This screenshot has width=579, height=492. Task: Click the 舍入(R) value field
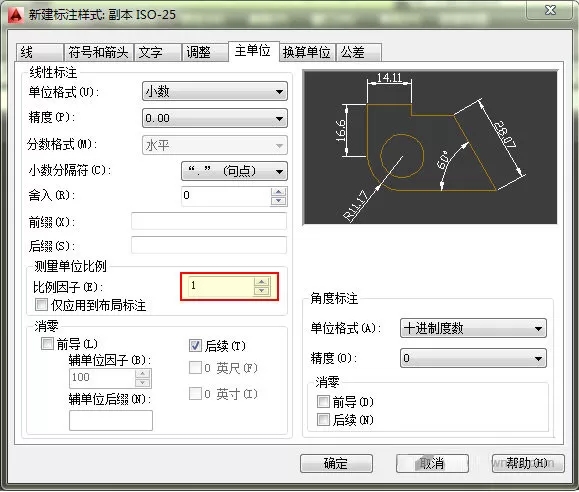pyautogui.click(x=226, y=196)
